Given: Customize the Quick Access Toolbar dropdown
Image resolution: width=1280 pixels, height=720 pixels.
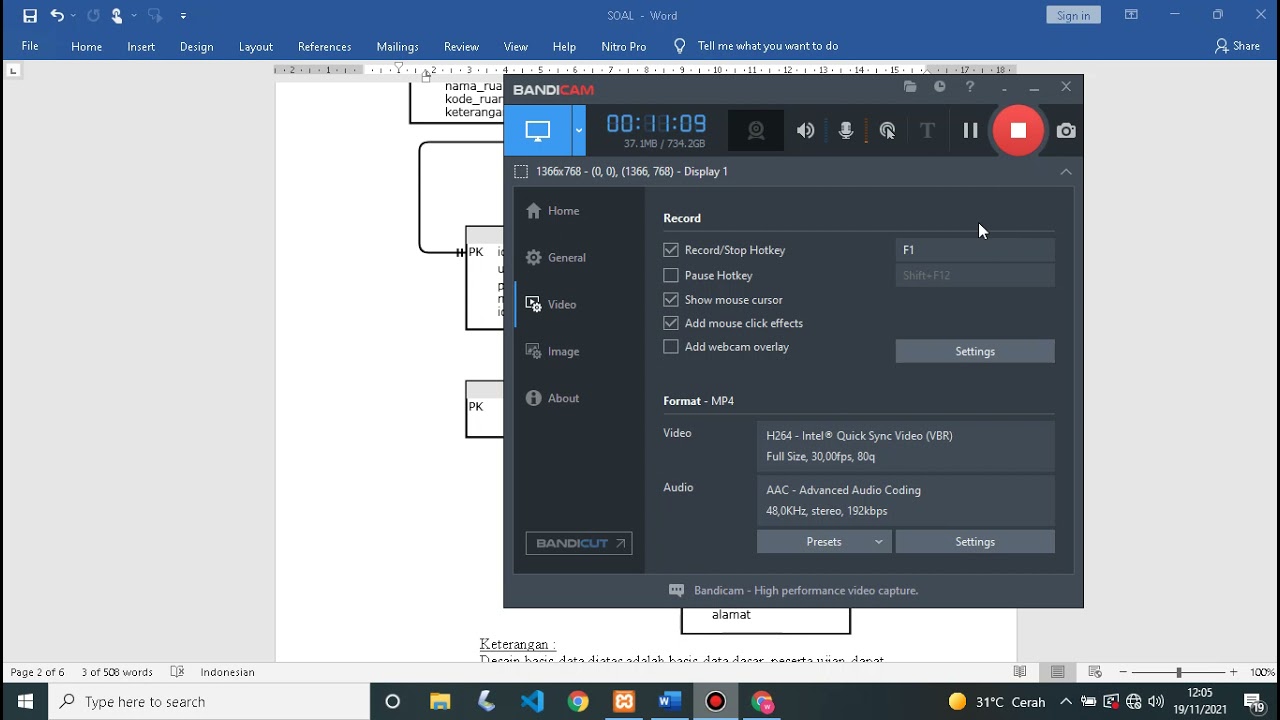Looking at the screenshot, I should click(183, 16).
